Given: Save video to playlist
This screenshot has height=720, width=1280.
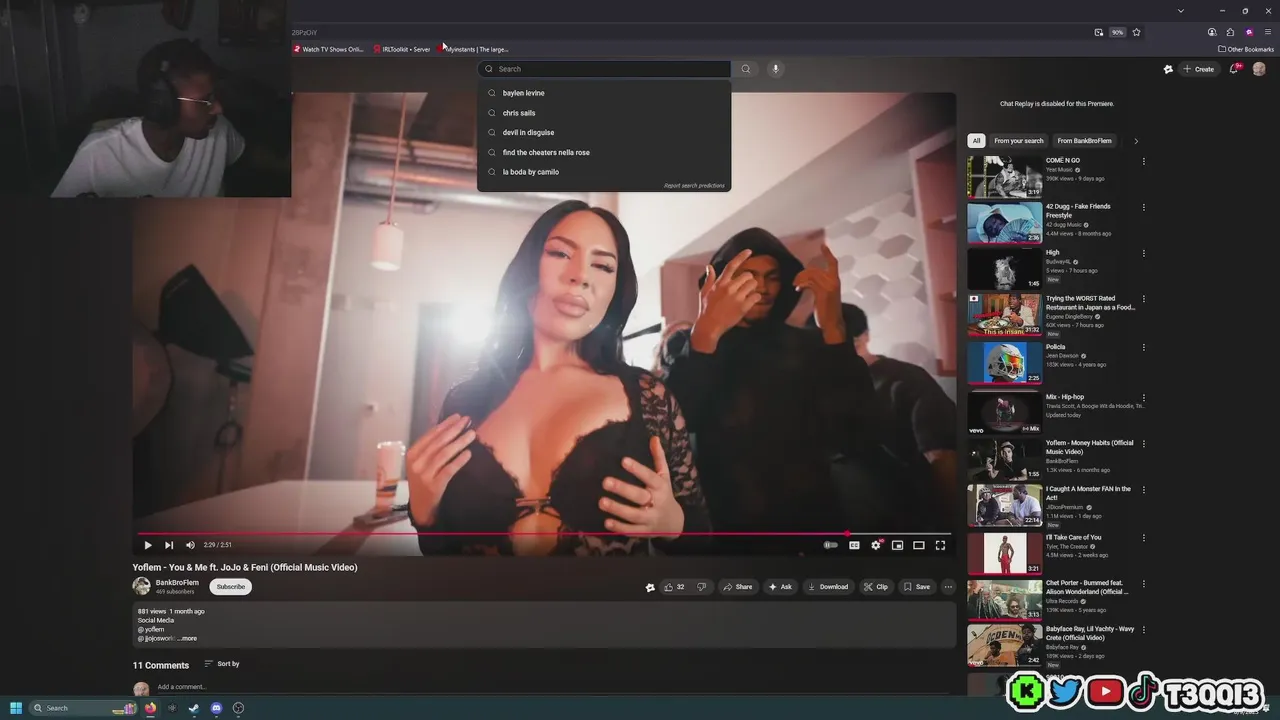Looking at the screenshot, I should 916,587.
